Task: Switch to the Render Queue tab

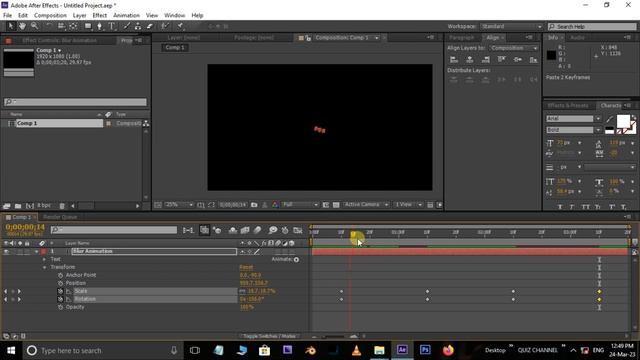Action: 60,217
